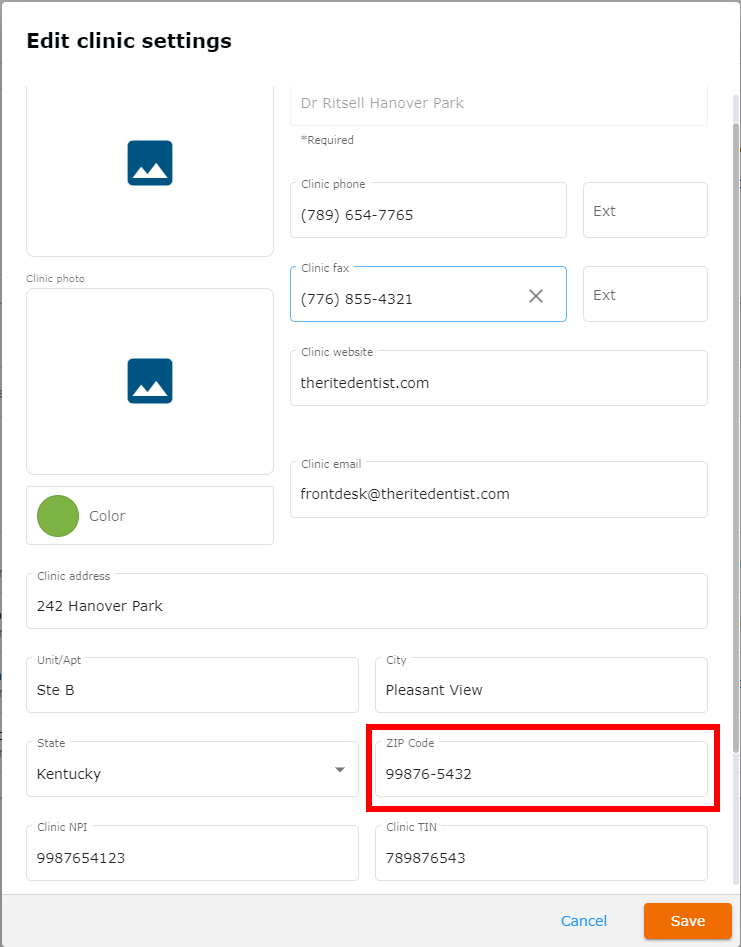Click the clinic logo image placeholder icon

(x=150, y=163)
